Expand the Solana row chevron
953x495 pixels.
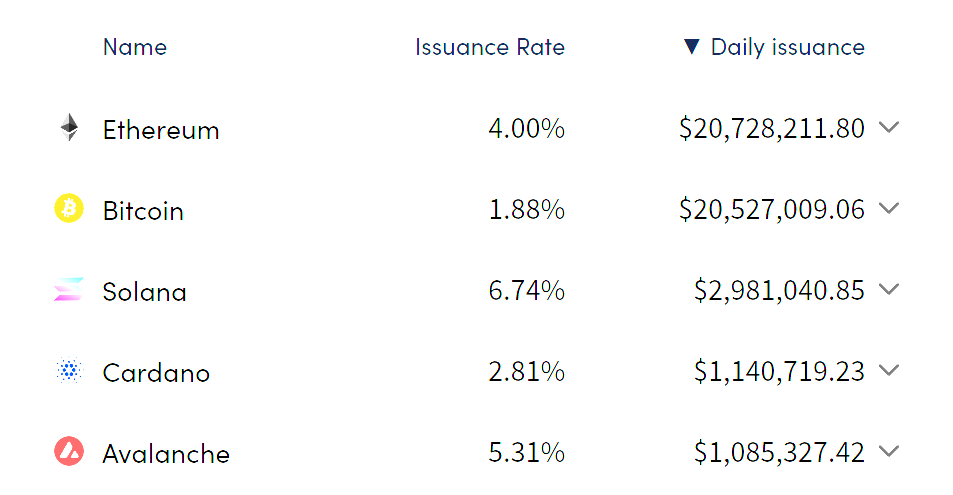click(889, 290)
